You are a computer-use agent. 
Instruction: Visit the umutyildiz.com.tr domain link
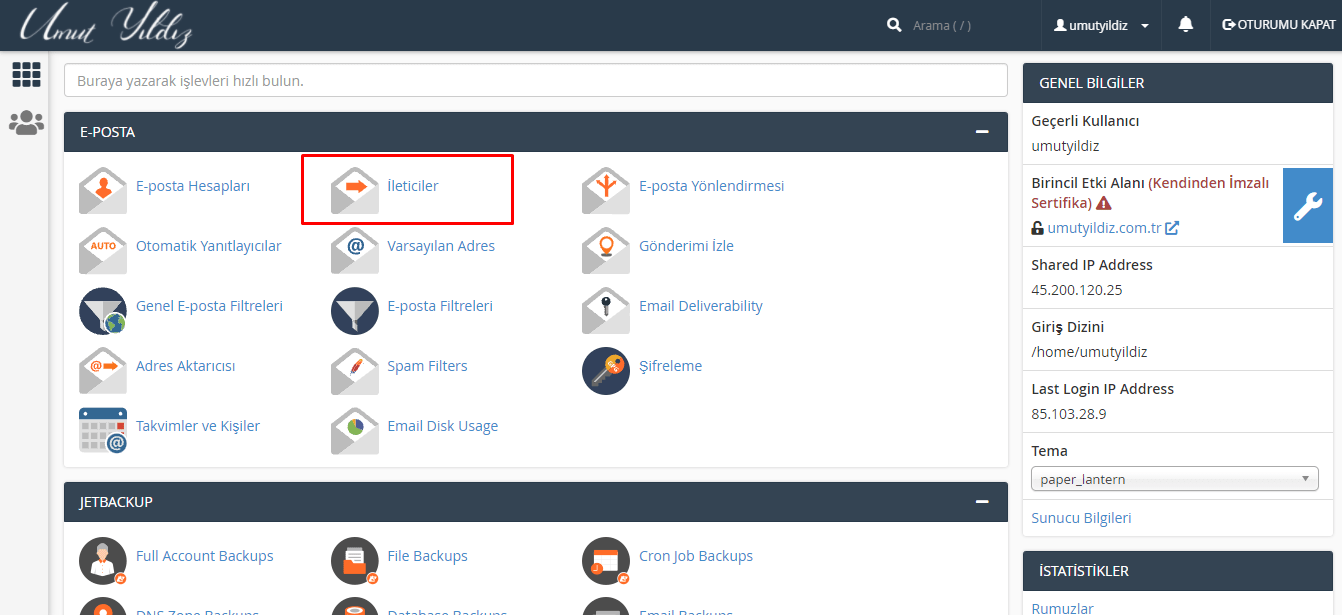tap(1104, 228)
